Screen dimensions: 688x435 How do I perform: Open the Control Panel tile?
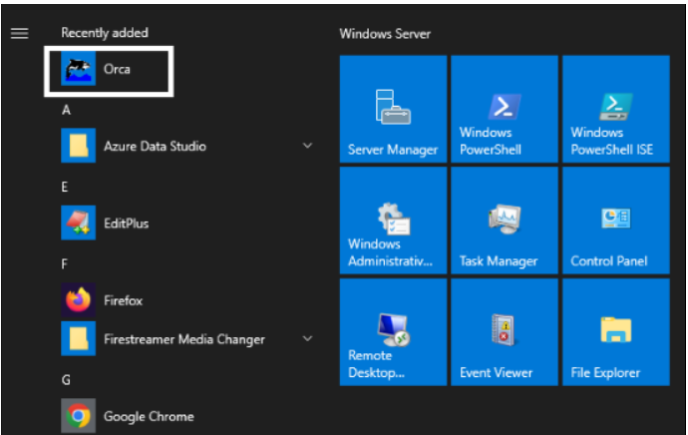tap(616, 220)
